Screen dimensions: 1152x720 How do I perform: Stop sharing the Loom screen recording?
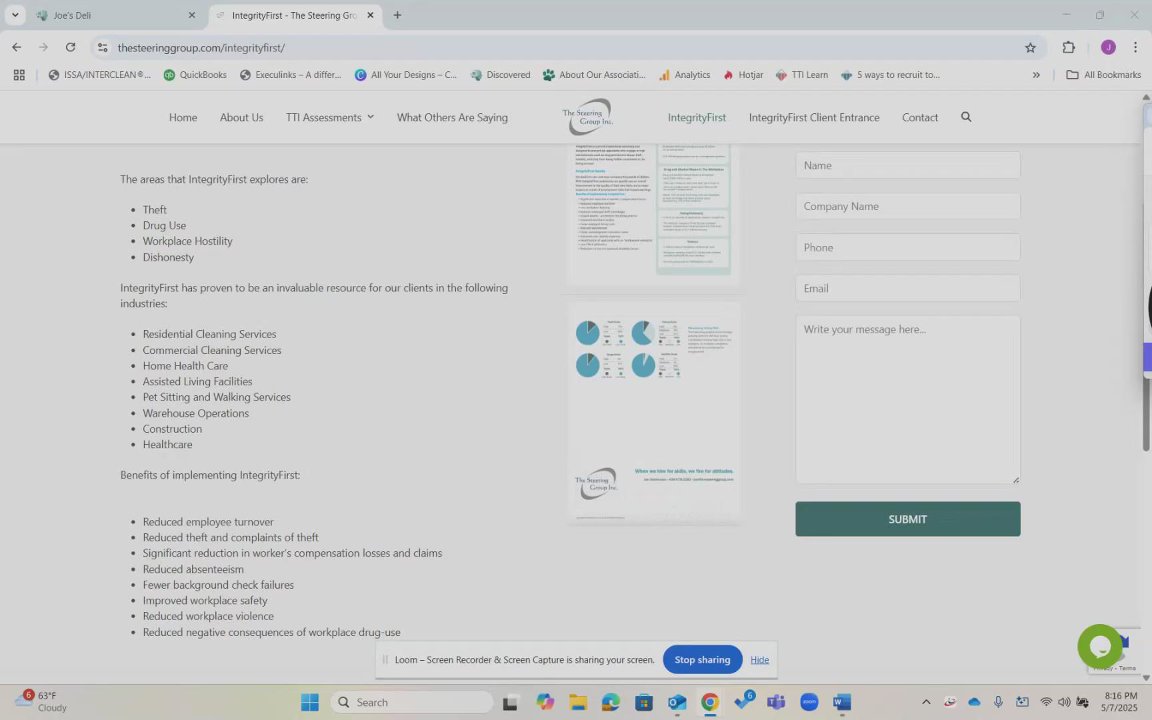(x=702, y=660)
